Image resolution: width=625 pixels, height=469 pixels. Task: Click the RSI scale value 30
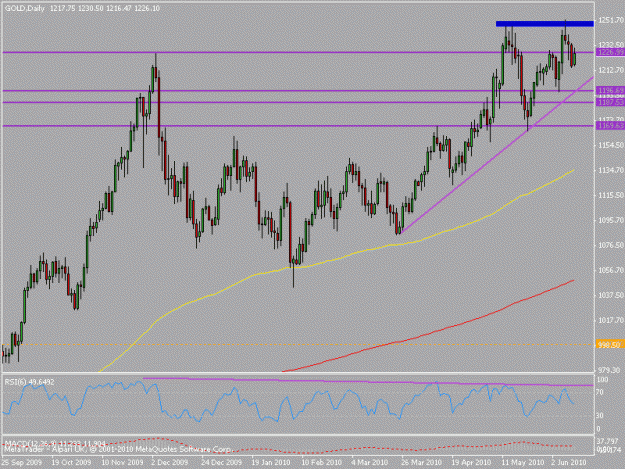600,416
